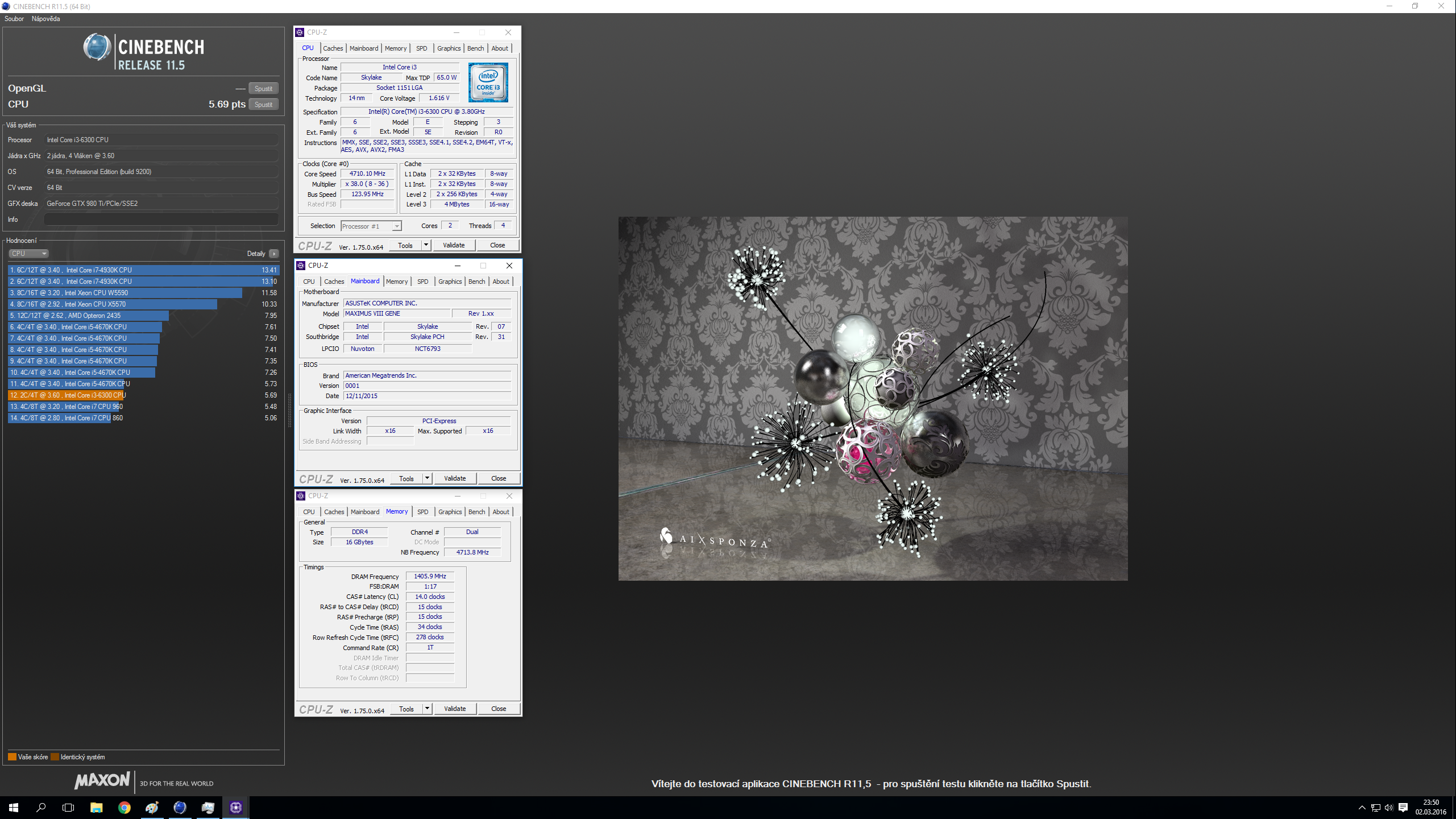The height and width of the screenshot is (819, 1456).
Task: Open Processor #1 selection combo box
Action: (x=371, y=226)
